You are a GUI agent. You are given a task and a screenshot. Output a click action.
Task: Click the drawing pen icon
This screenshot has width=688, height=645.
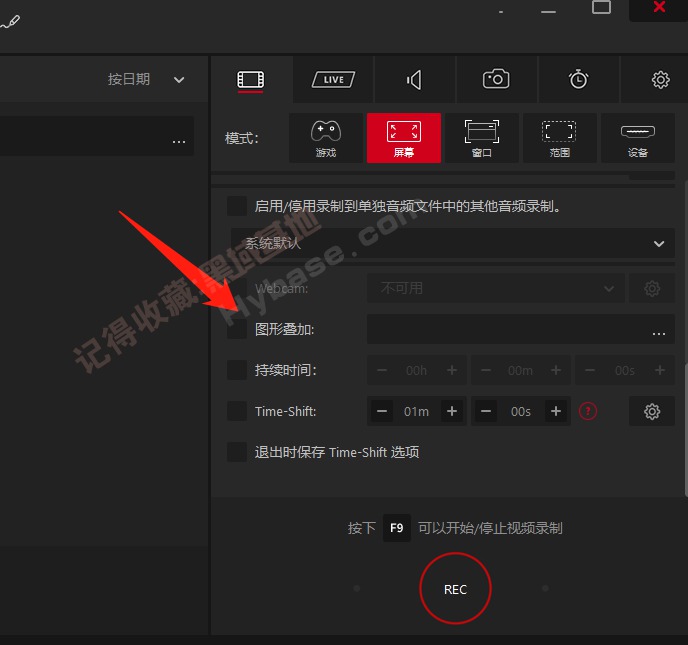pos(10,22)
